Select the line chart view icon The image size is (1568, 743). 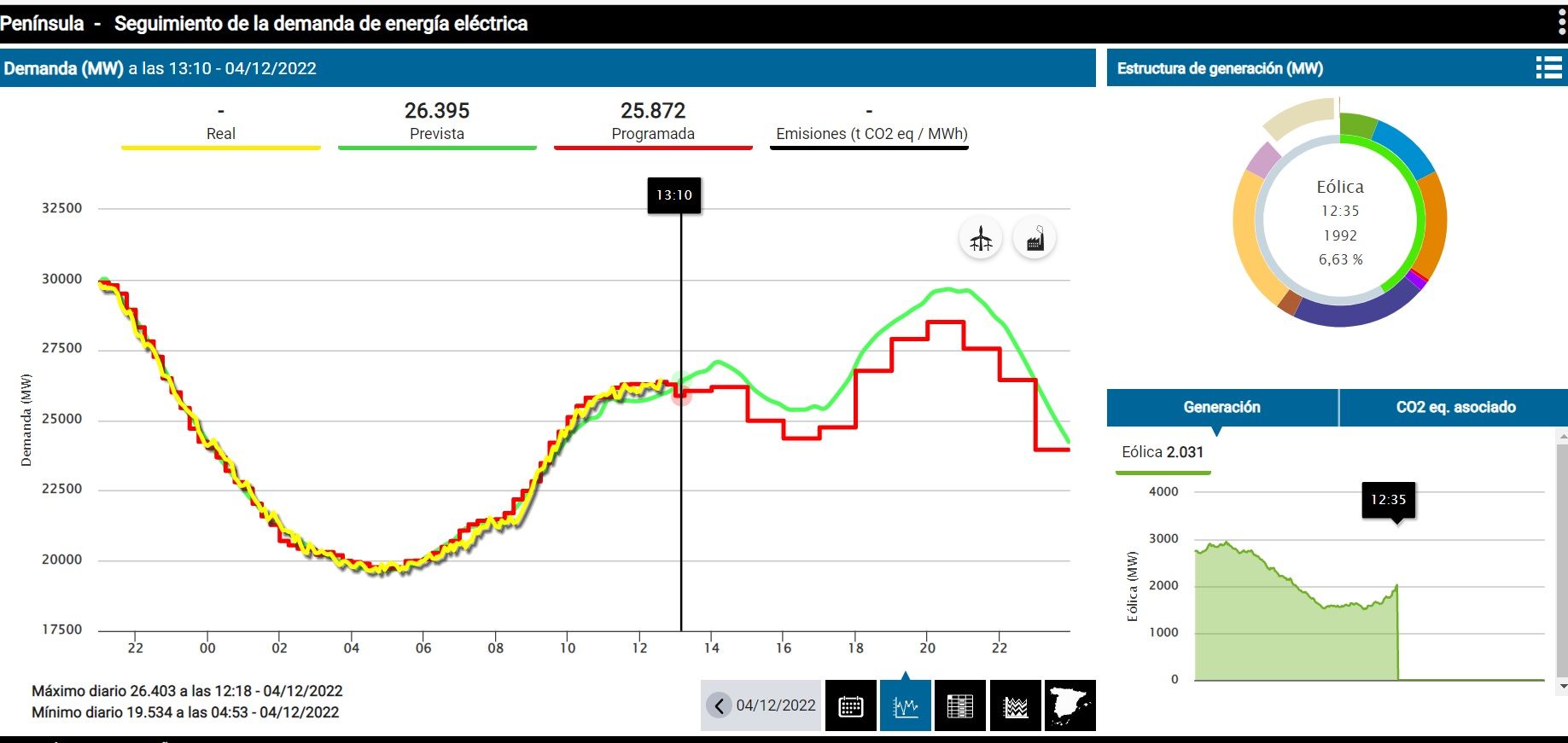pos(905,706)
